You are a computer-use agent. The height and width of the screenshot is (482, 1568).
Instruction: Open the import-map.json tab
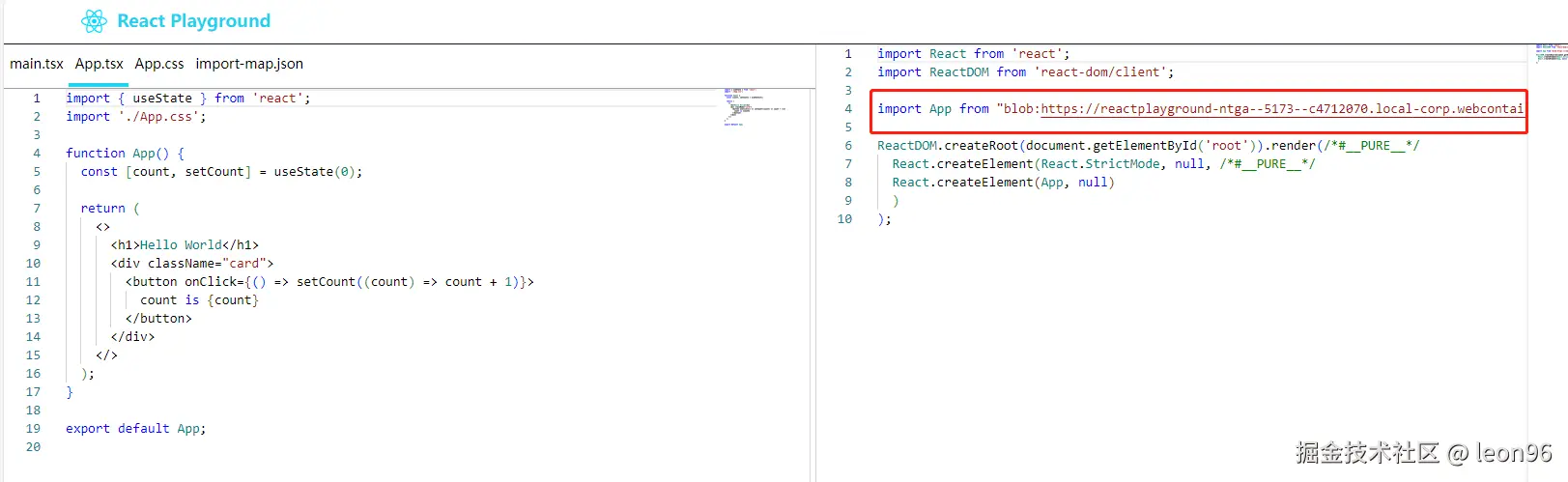[249, 64]
